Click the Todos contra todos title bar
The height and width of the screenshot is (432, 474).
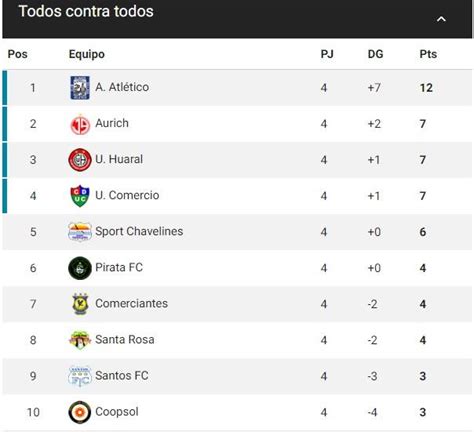click(237, 19)
